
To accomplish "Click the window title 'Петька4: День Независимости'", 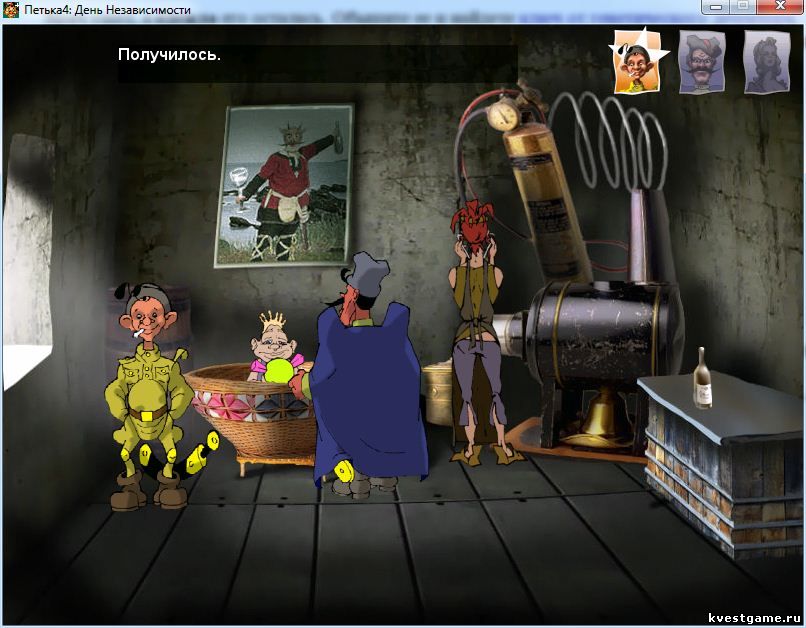I will (107, 10).
